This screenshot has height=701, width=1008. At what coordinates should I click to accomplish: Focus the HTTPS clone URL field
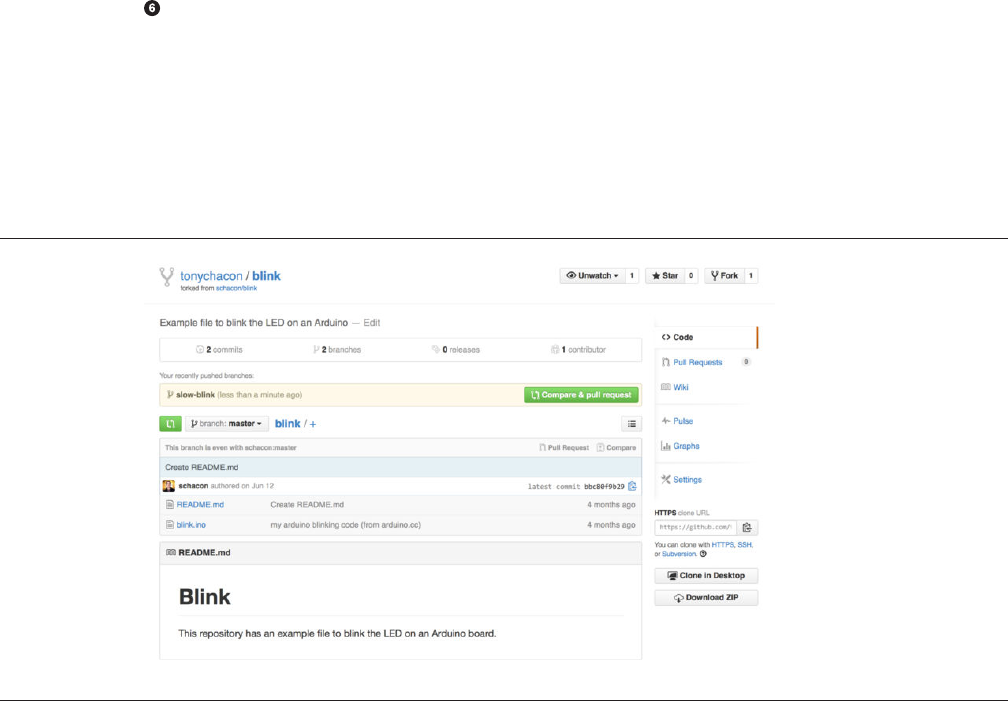(696, 527)
